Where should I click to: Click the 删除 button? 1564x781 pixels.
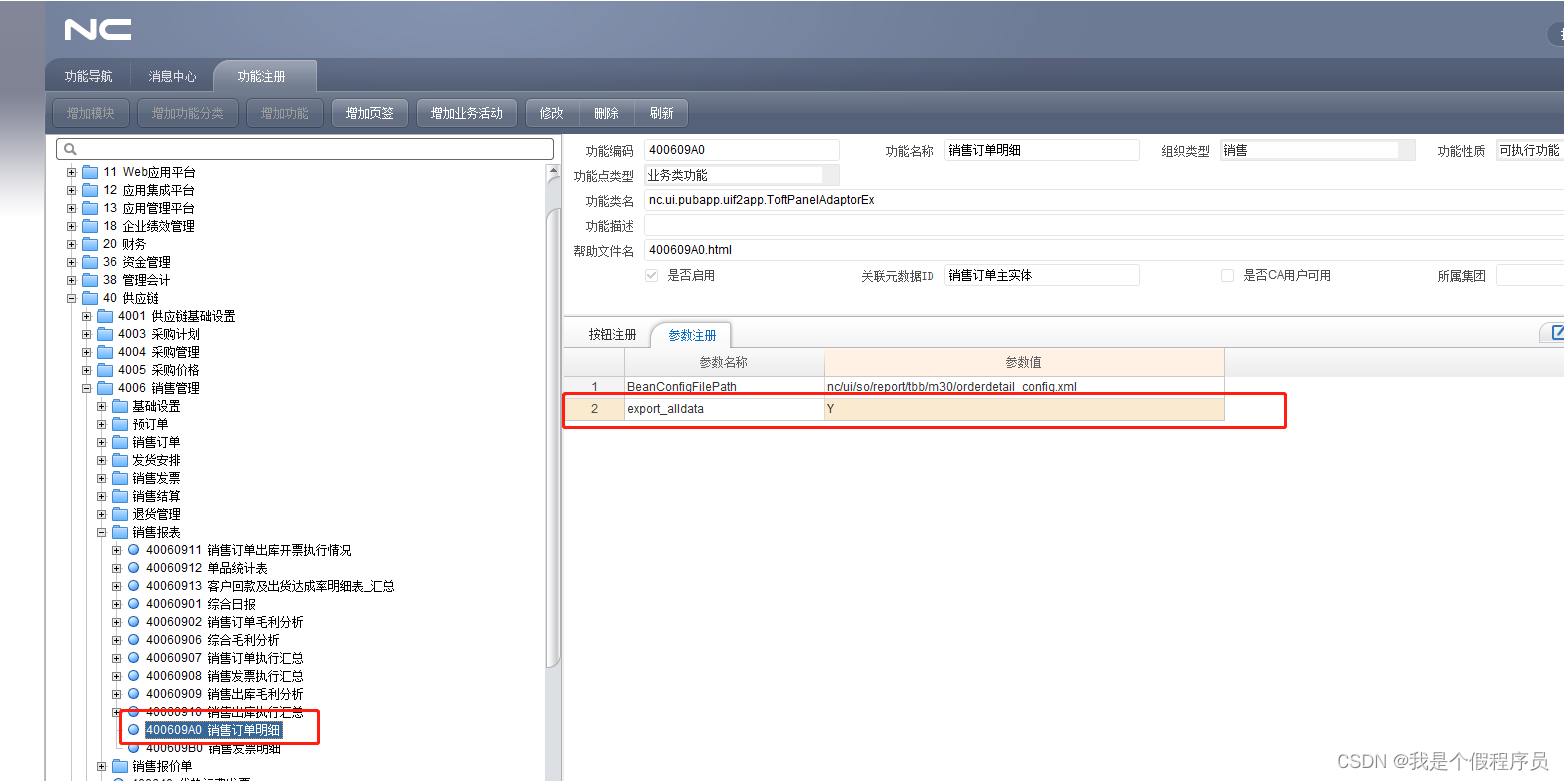(x=606, y=113)
